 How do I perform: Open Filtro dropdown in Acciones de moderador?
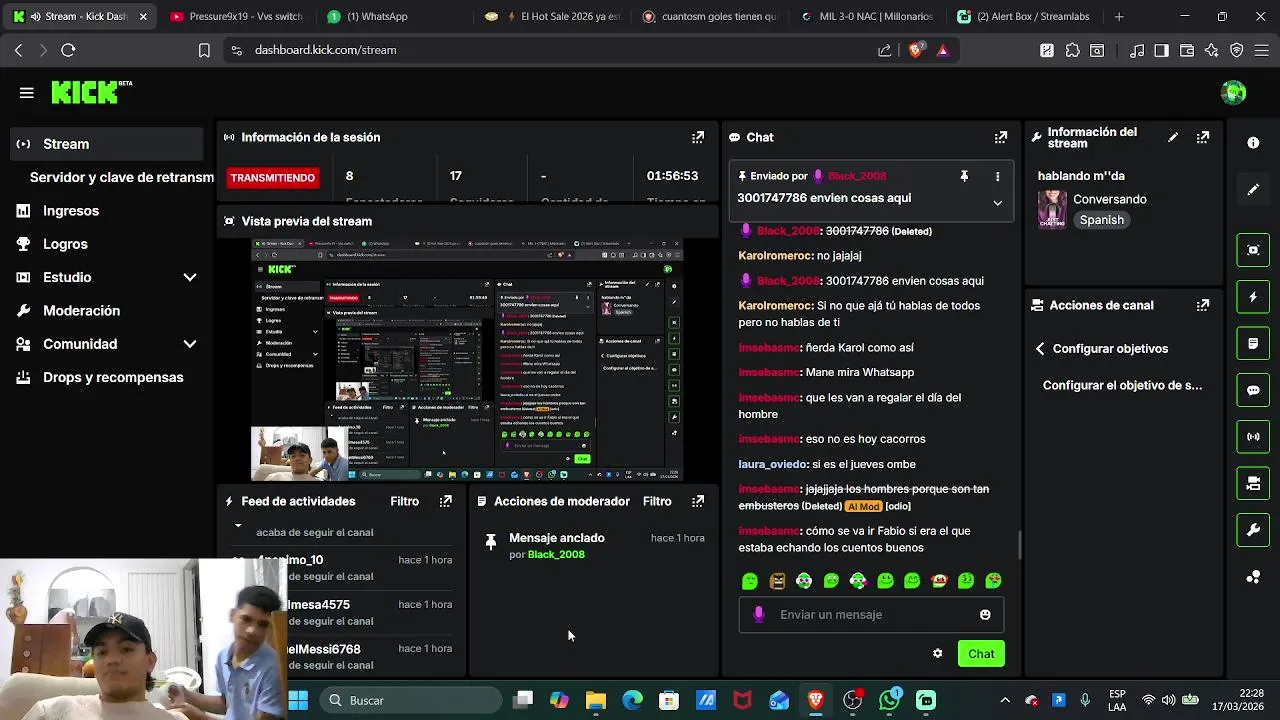(657, 501)
